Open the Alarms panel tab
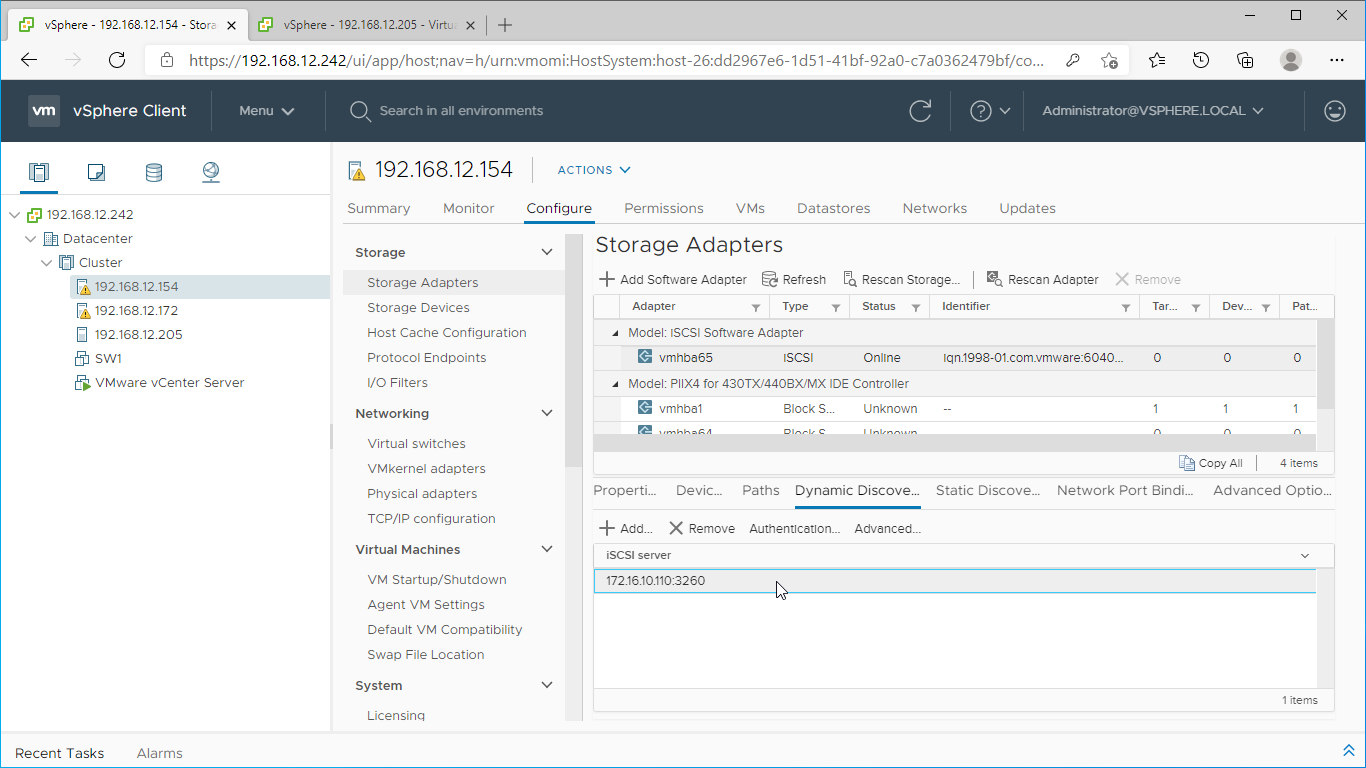Viewport: 1366px width, 768px height. click(x=160, y=753)
